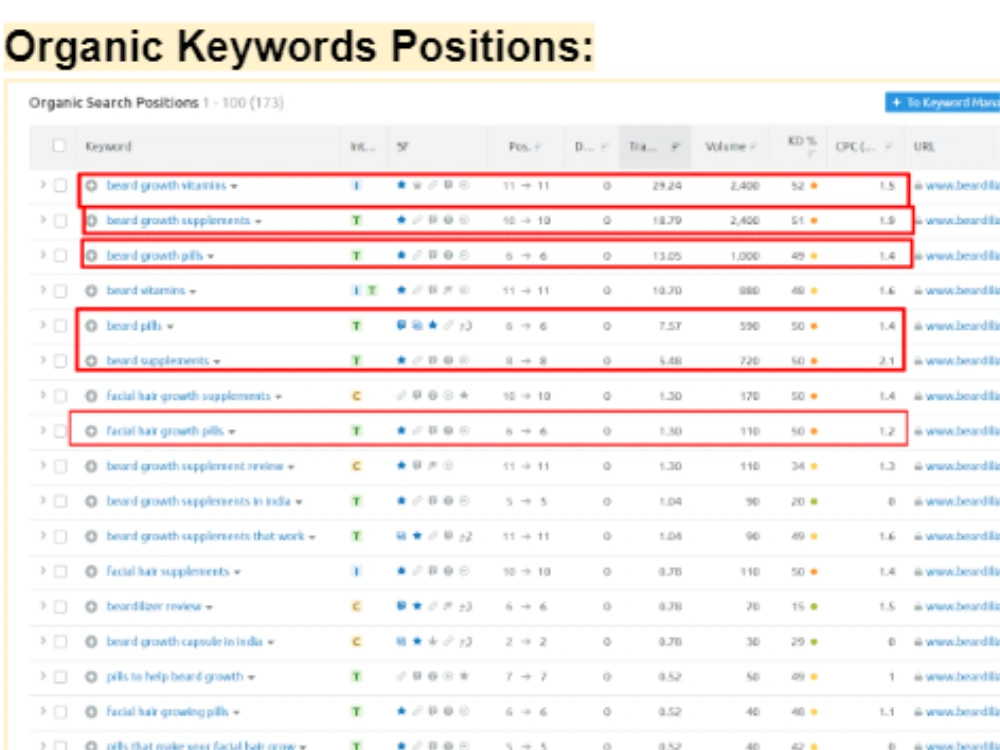Sort the table by the Keyword column header
Image resolution: width=1000 pixels, height=750 pixels.
(x=108, y=147)
